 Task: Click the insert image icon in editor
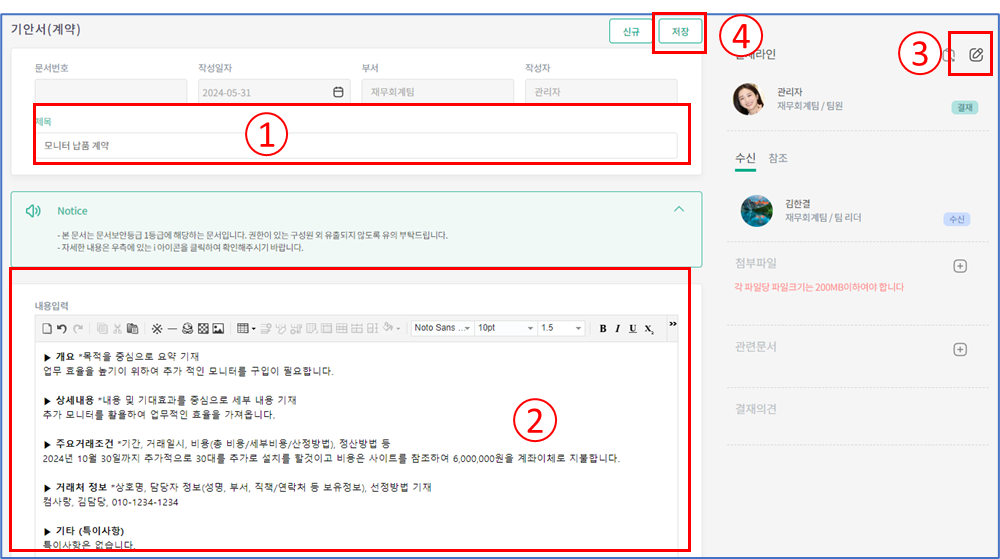coord(219,328)
